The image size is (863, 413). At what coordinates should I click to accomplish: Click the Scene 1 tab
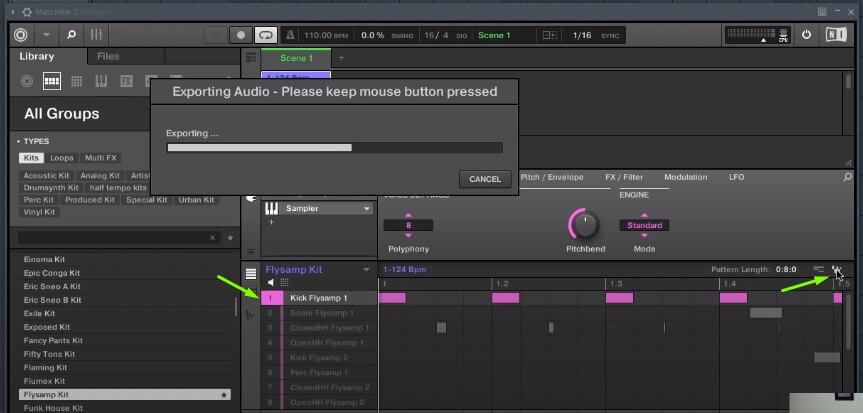pyautogui.click(x=296, y=58)
